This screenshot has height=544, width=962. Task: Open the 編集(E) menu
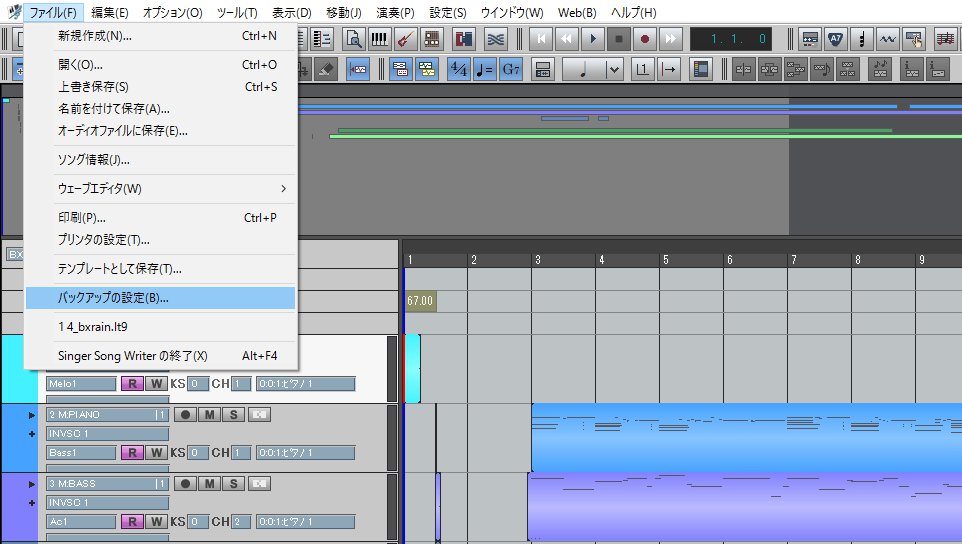(110, 12)
